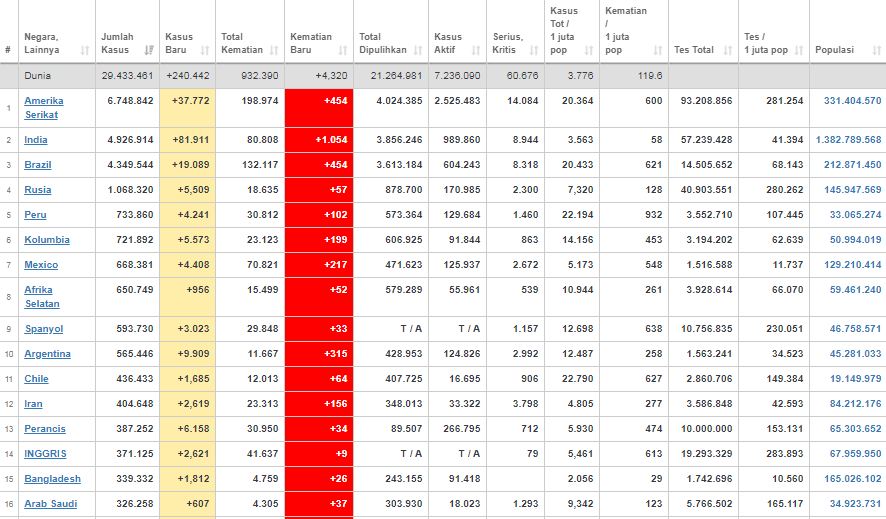Select world total cases 29.433.461
This screenshot has width=886, height=519.
127,76
